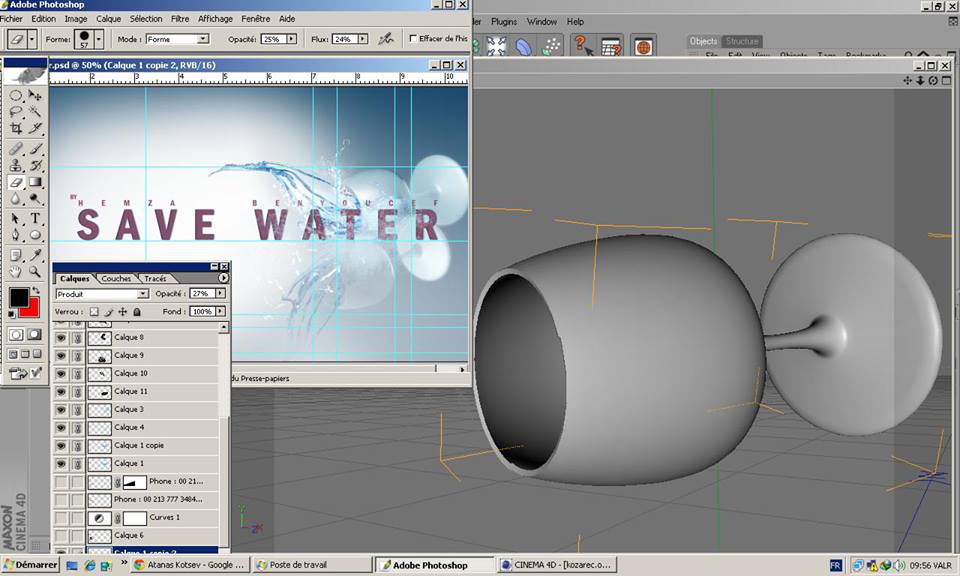Viewport: 960px width, 576px height.
Task: Enable the airbrush option in options bar
Action: tap(385, 39)
